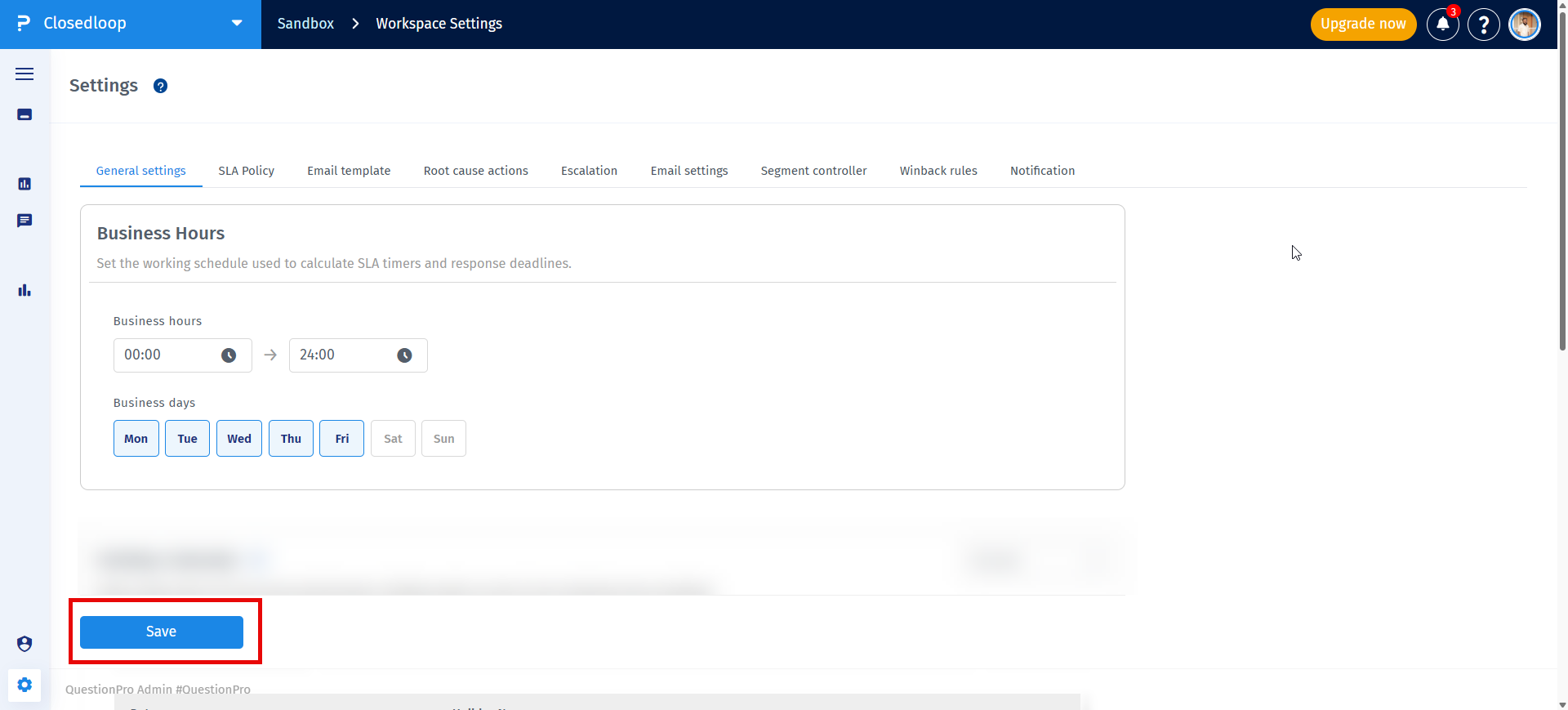Open the Email settings tab

pos(689,171)
